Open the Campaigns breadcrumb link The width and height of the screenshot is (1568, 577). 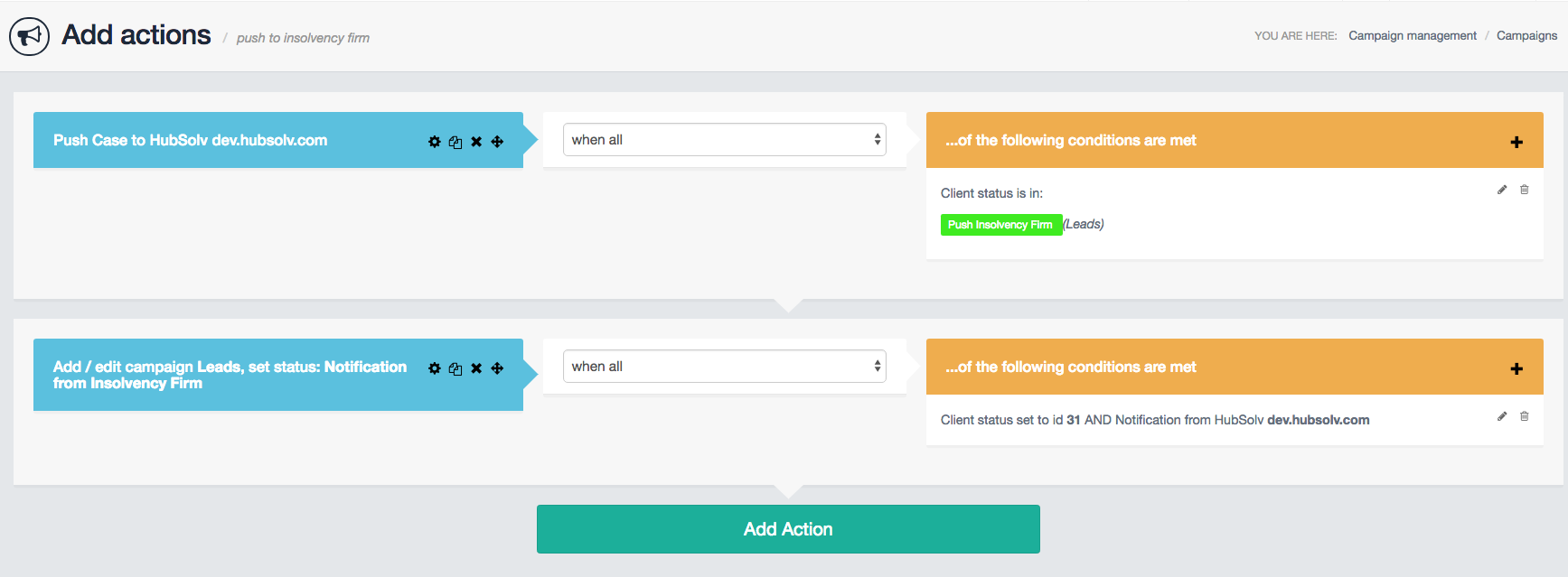pos(1526,36)
